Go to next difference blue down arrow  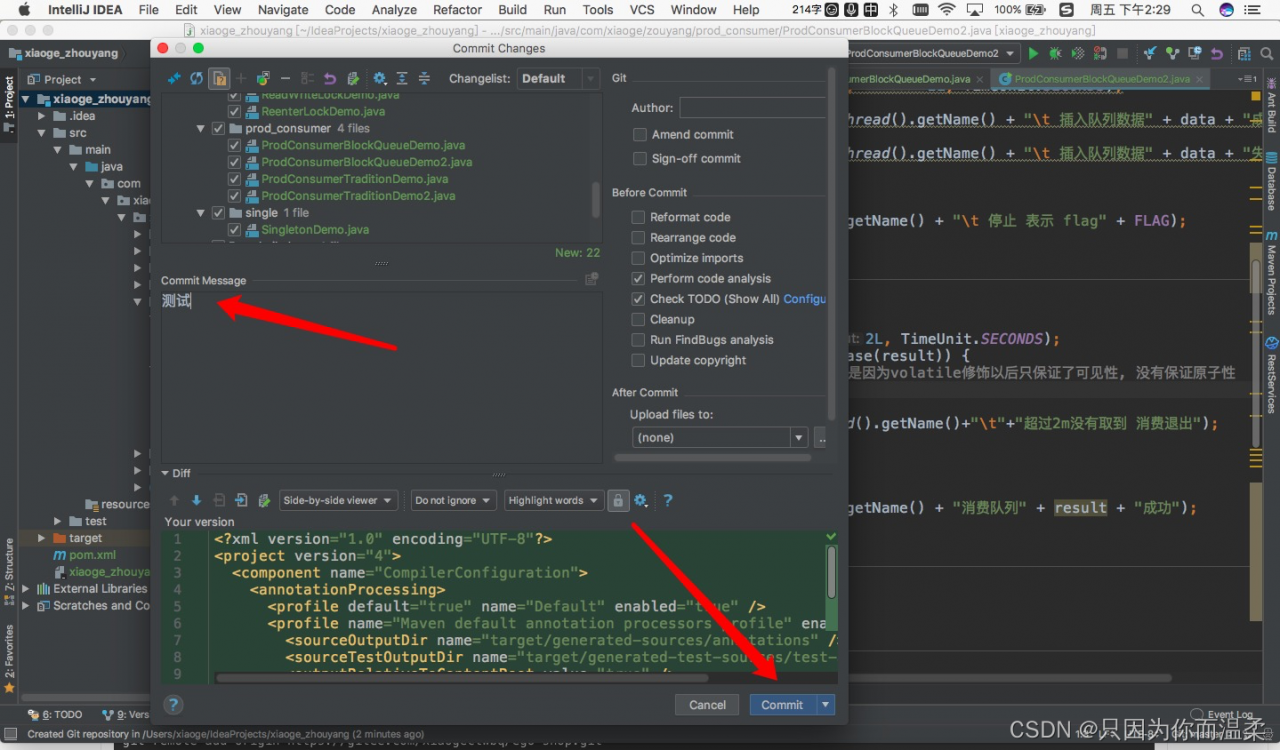[x=196, y=500]
